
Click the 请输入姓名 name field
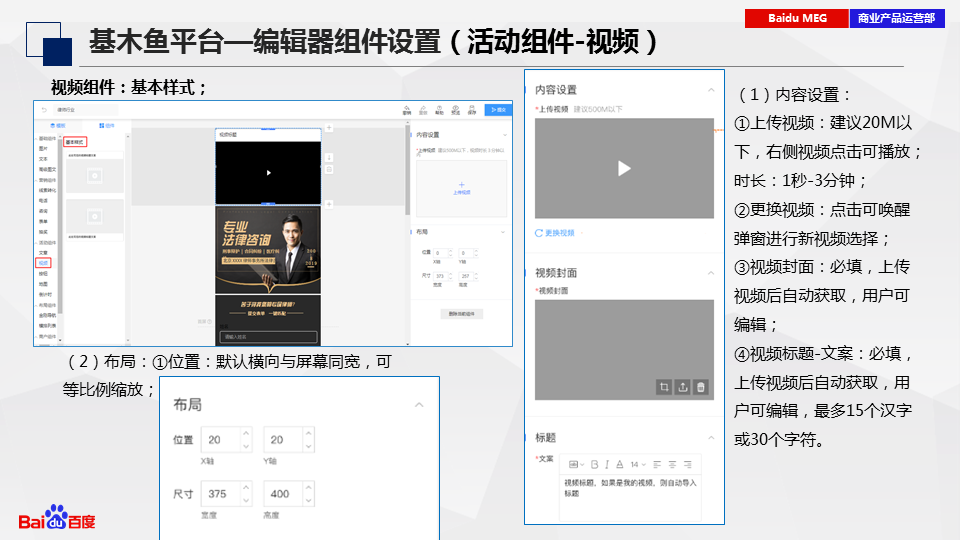pyautogui.click(x=268, y=337)
